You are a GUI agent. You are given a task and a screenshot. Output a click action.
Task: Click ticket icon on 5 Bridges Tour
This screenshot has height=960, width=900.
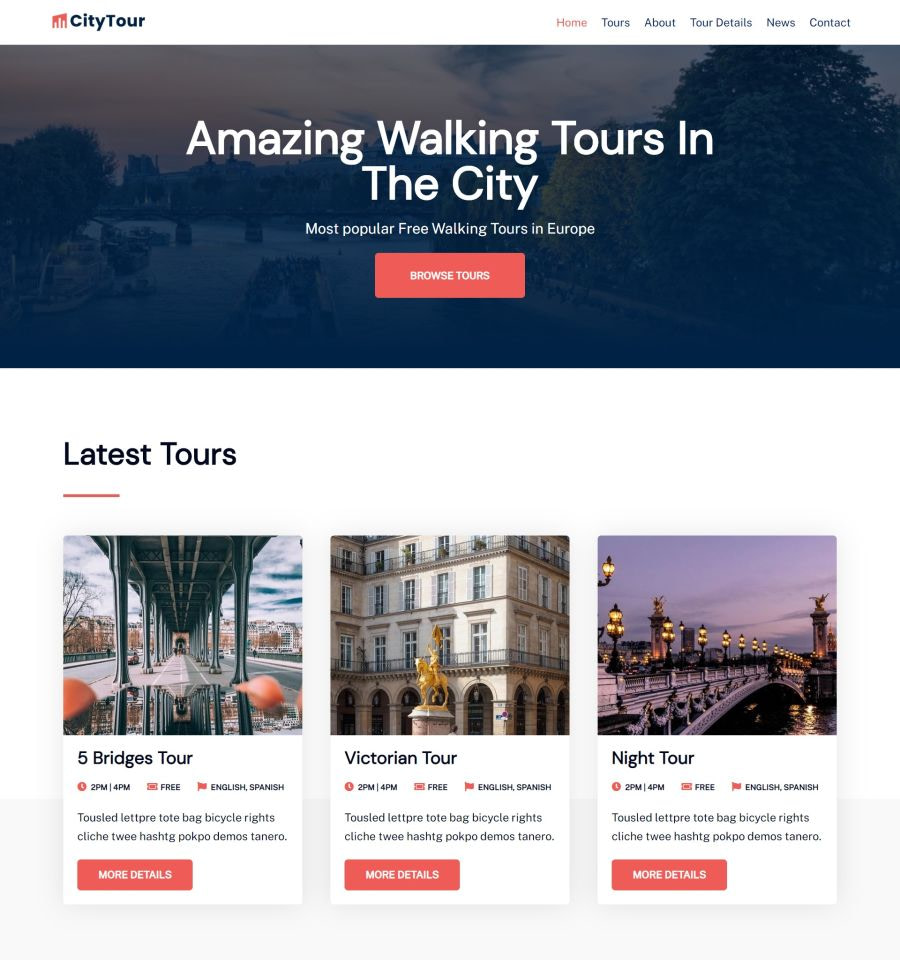click(152, 787)
